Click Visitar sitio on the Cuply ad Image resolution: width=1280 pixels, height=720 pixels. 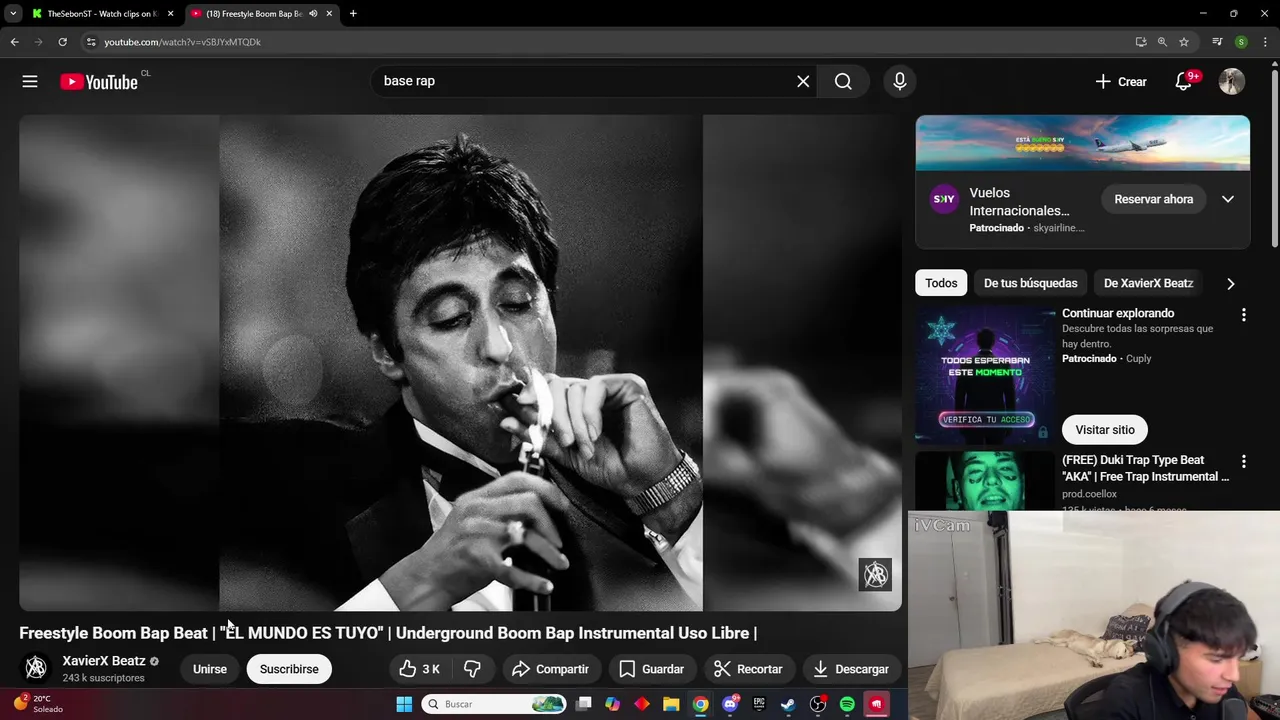[1105, 430]
